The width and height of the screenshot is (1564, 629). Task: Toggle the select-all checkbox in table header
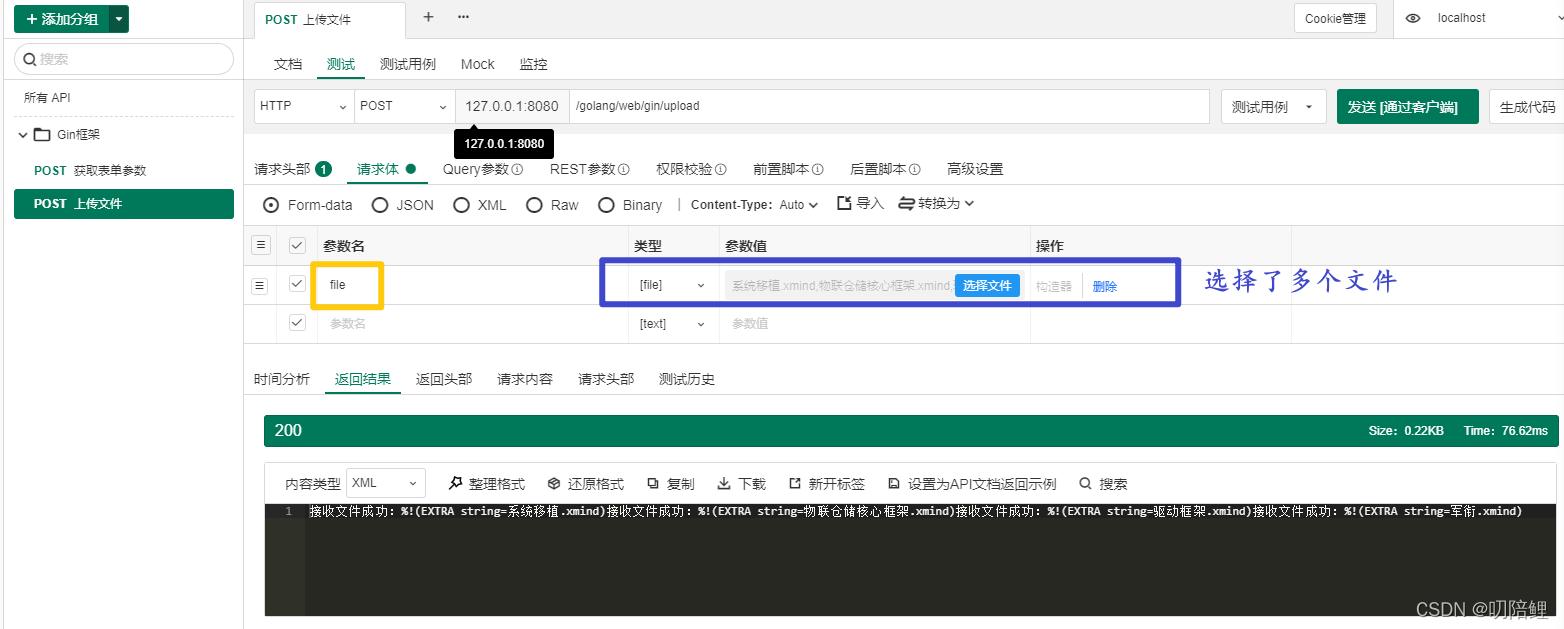(x=297, y=245)
